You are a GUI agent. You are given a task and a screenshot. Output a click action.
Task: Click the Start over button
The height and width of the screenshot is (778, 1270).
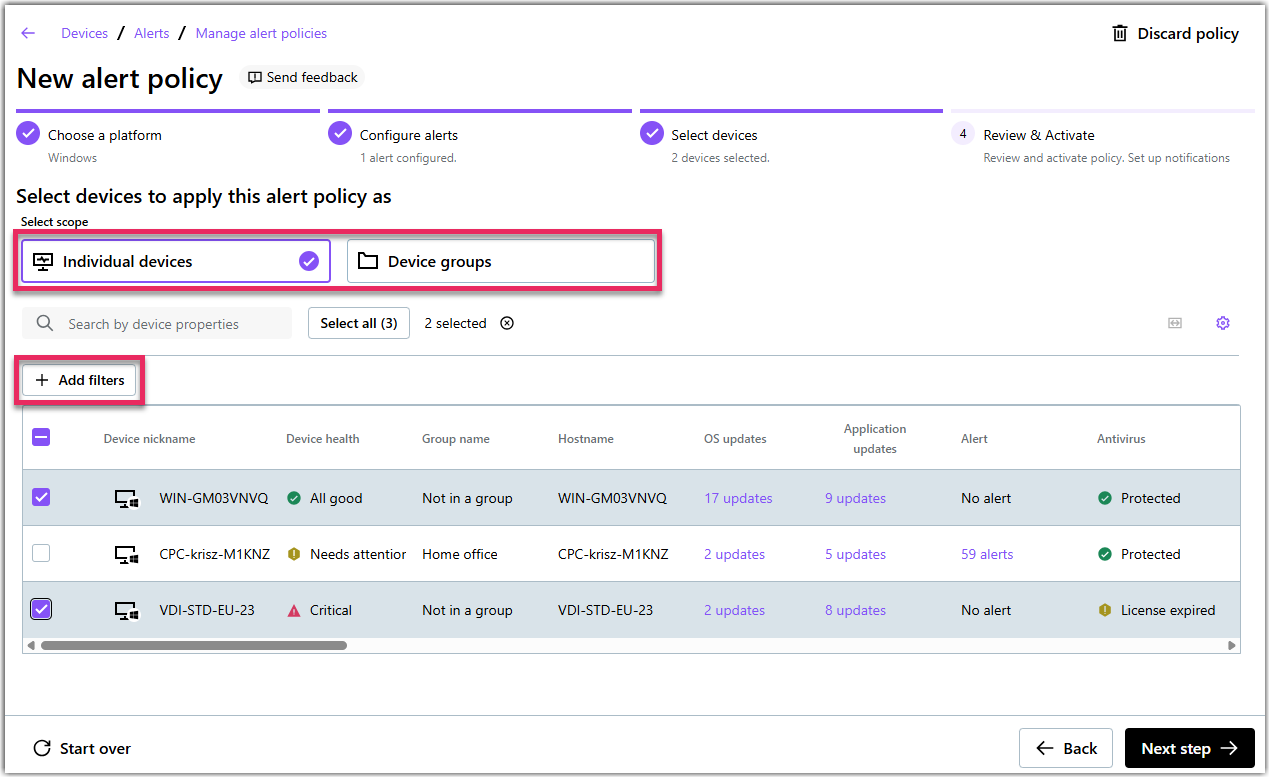(82, 748)
